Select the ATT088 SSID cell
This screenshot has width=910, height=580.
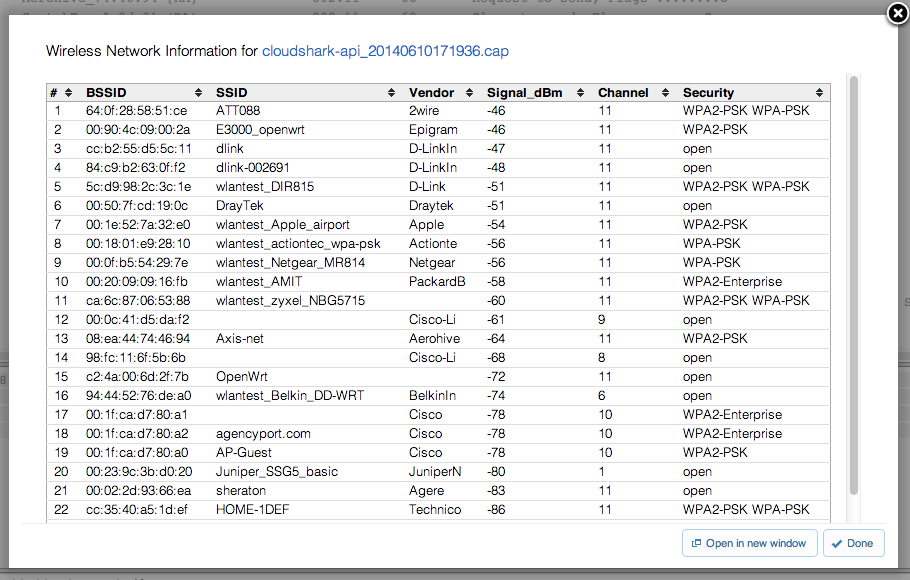(238, 110)
